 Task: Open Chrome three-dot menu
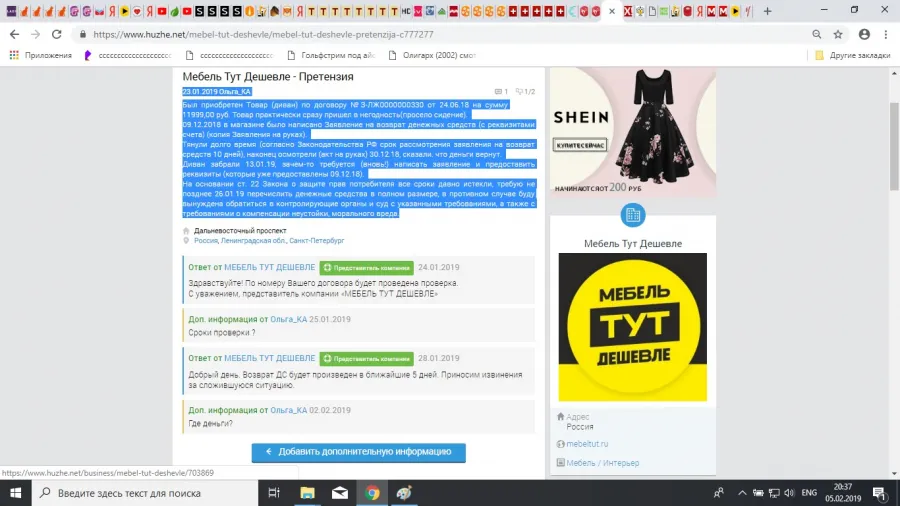point(886,34)
